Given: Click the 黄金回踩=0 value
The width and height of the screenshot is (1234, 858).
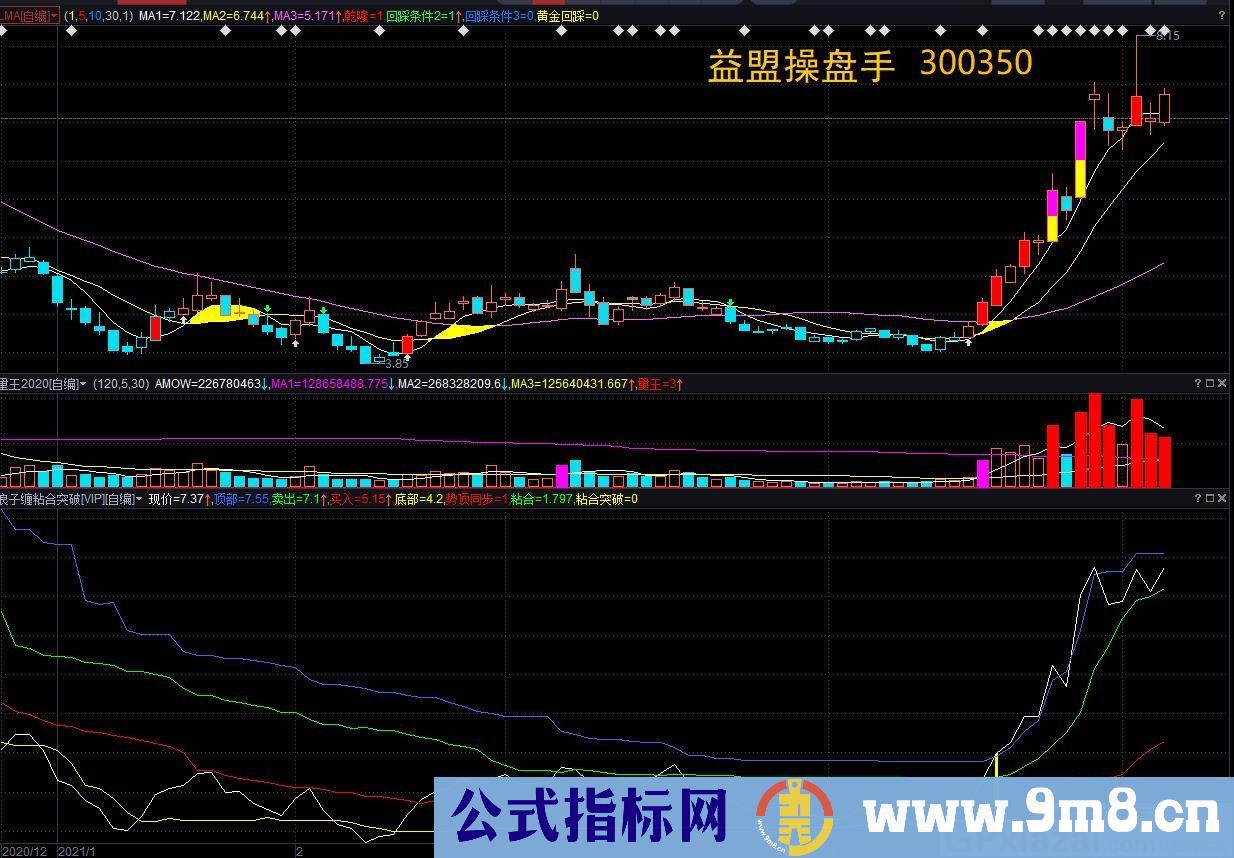Looking at the screenshot, I should tap(567, 16).
